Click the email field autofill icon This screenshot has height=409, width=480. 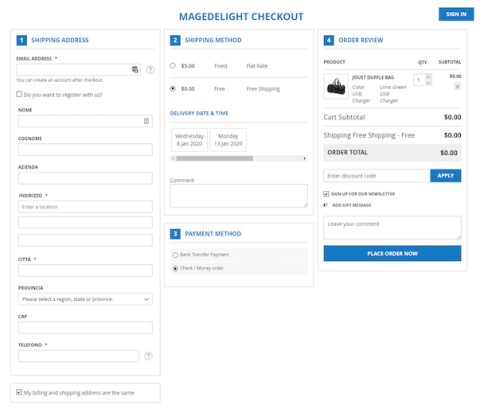pyautogui.click(x=135, y=70)
